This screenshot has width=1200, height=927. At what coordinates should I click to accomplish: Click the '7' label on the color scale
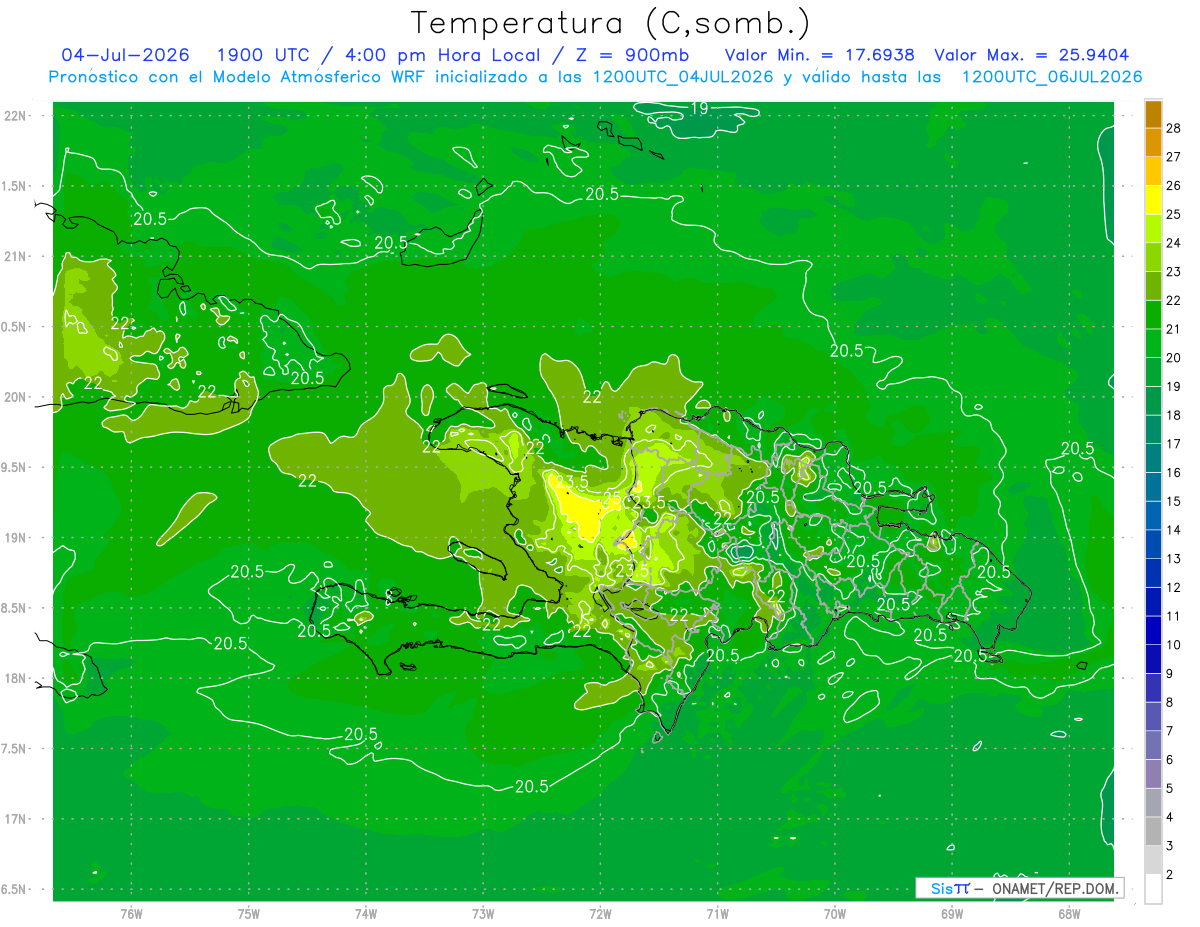click(x=1170, y=731)
